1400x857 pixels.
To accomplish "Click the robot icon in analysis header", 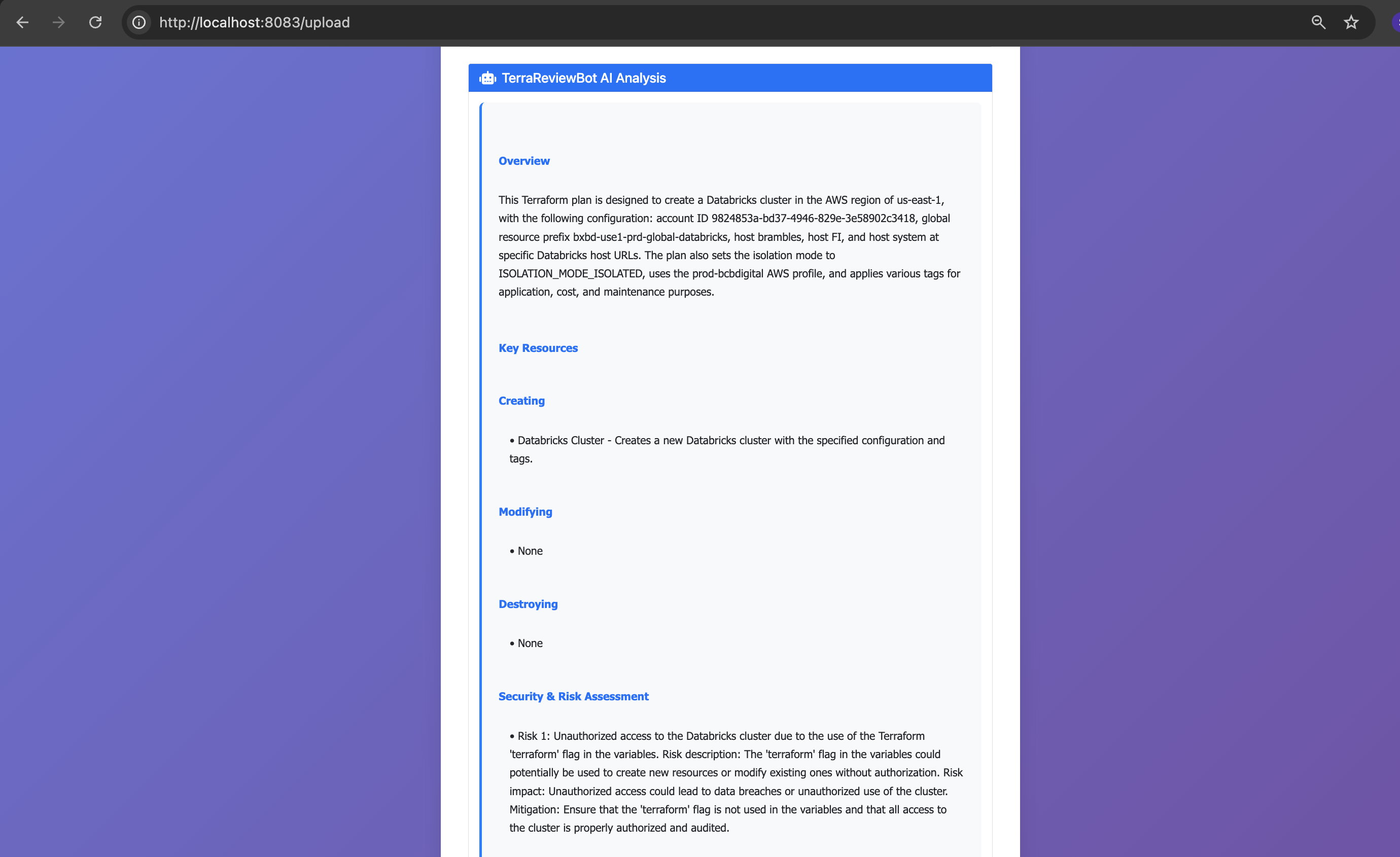I will [x=487, y=78].
